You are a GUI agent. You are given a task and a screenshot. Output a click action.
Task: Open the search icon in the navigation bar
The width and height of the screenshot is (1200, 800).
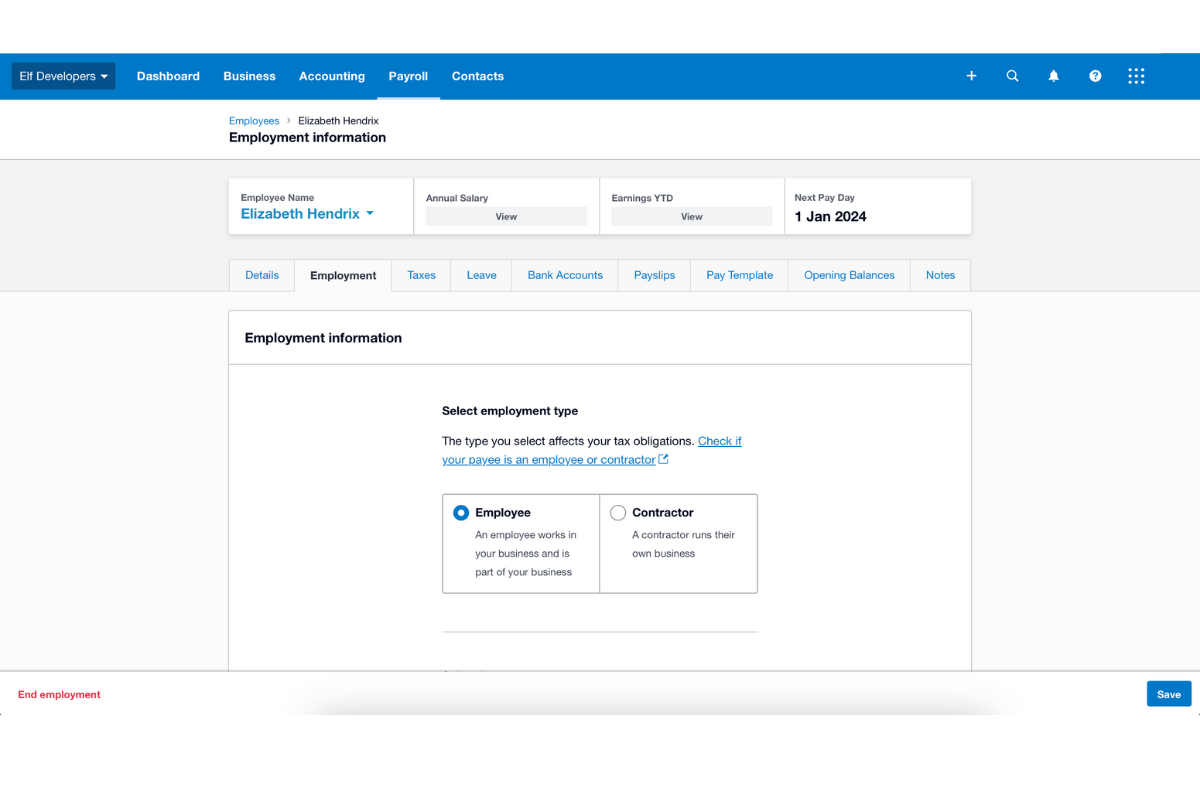pyautogui.click(x=1012, y=75)
